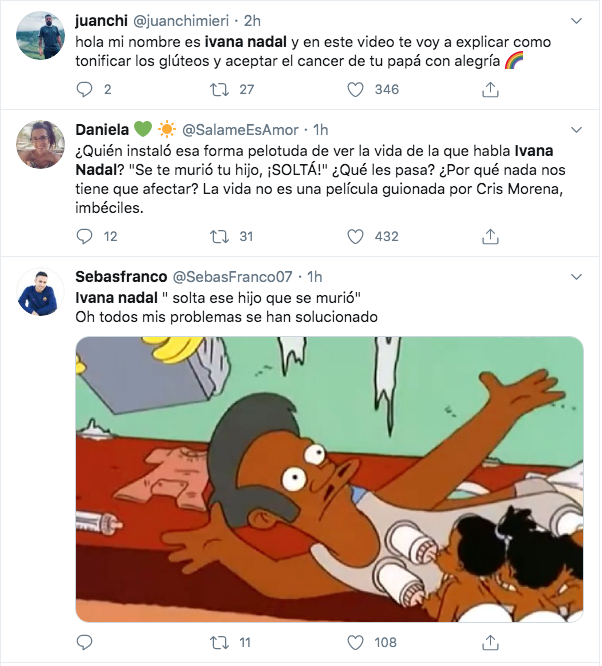
Task: Share Sebasfranco's tweet via share icon
Action: 490,641
